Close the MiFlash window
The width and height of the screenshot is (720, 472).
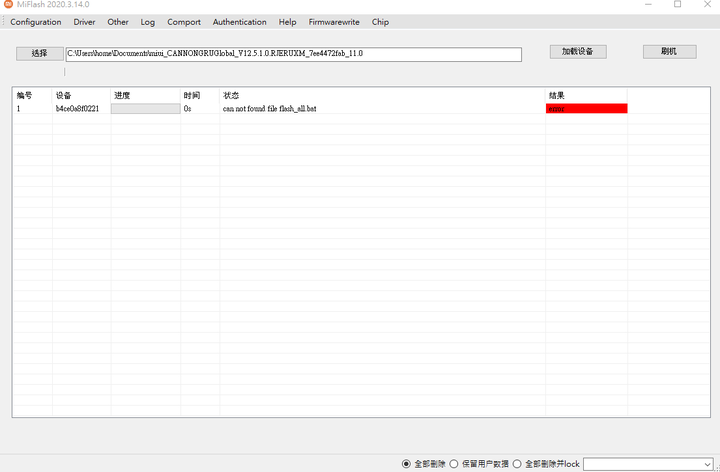[x=707, y=5]
